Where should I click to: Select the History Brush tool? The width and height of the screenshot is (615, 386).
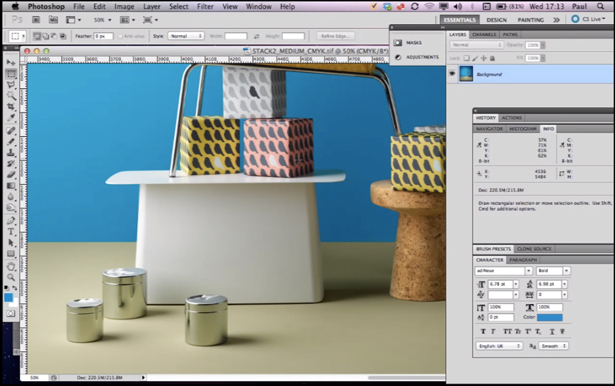(11, 164)
